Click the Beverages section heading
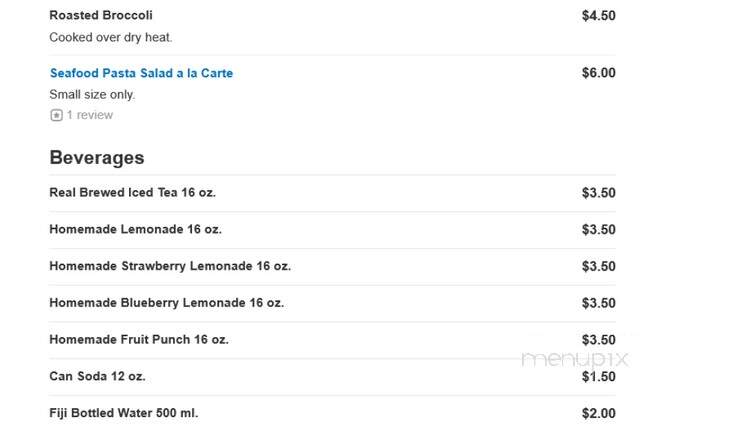This screenshot has height=442, width=754. [97, 158]
